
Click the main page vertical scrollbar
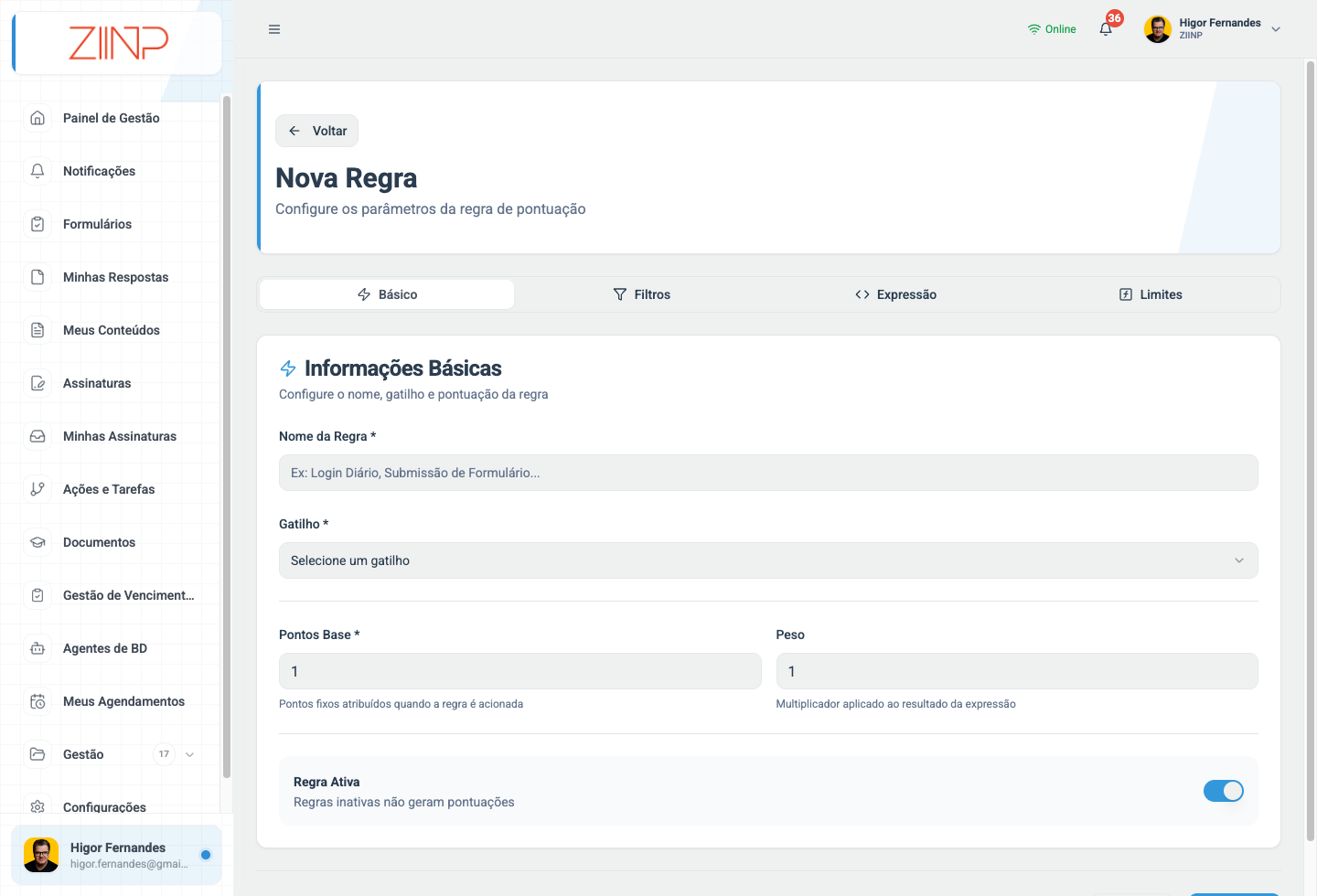pyautogui.click(x=1311, y=450)
